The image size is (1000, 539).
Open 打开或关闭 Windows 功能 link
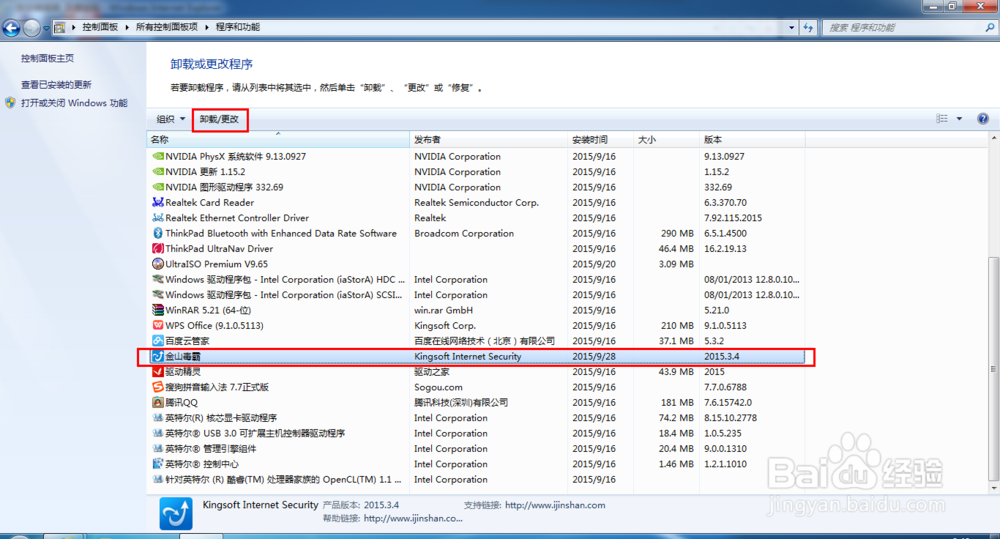74,103
